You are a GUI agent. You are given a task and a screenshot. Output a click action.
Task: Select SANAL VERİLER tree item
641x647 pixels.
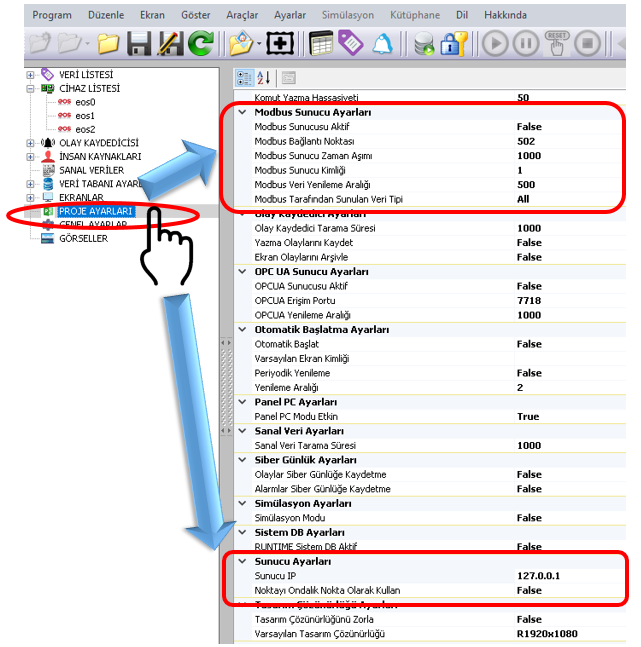click(91, 170)
